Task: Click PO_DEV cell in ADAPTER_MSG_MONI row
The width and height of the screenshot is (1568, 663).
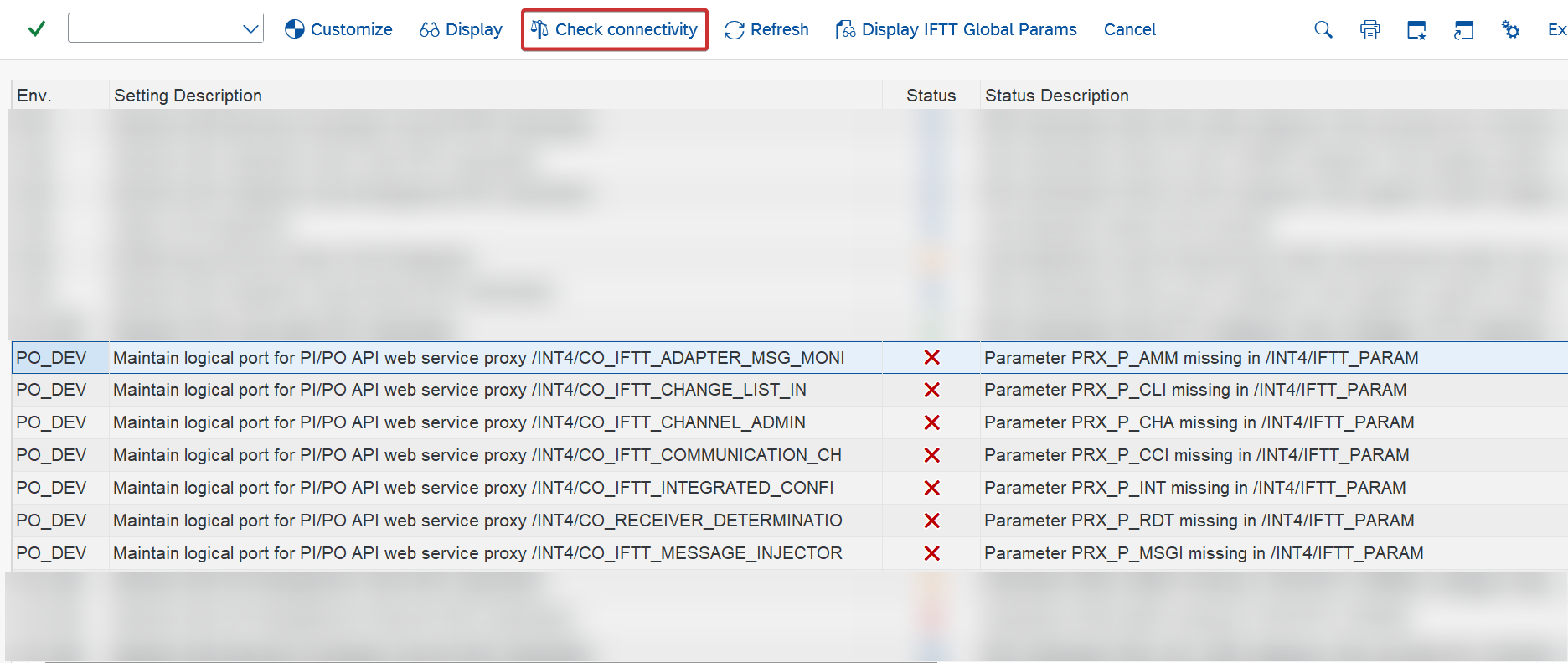Action: coord(60,358)
